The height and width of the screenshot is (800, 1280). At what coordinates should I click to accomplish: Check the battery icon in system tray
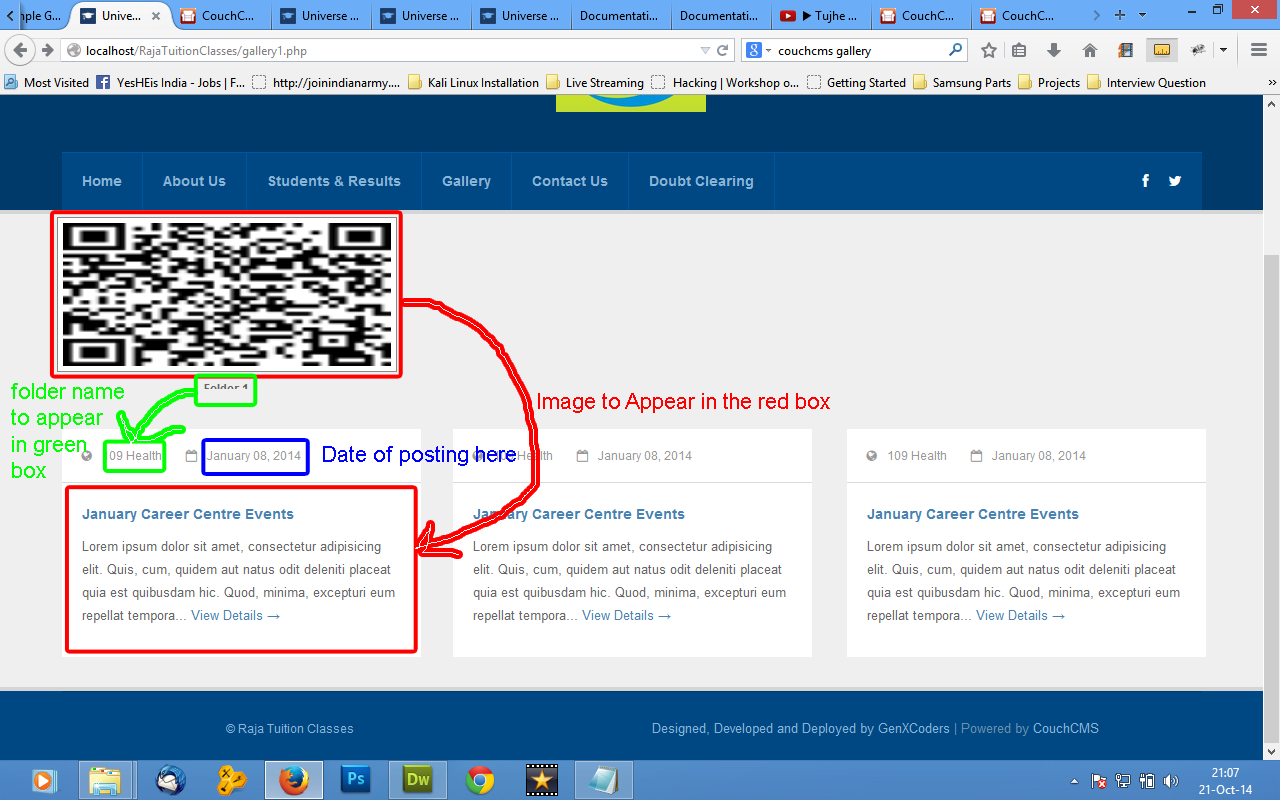click(1147, 781)
